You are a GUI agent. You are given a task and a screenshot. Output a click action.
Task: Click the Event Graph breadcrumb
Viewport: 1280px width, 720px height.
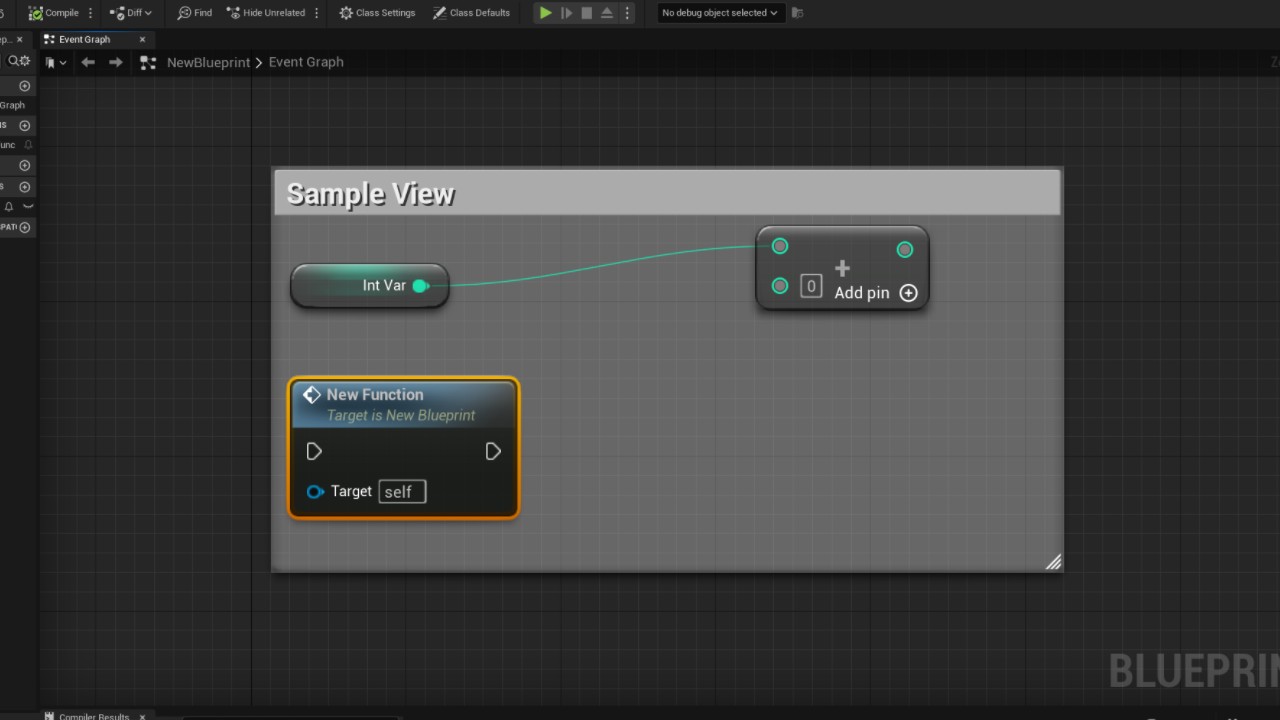tap(306, 62)
